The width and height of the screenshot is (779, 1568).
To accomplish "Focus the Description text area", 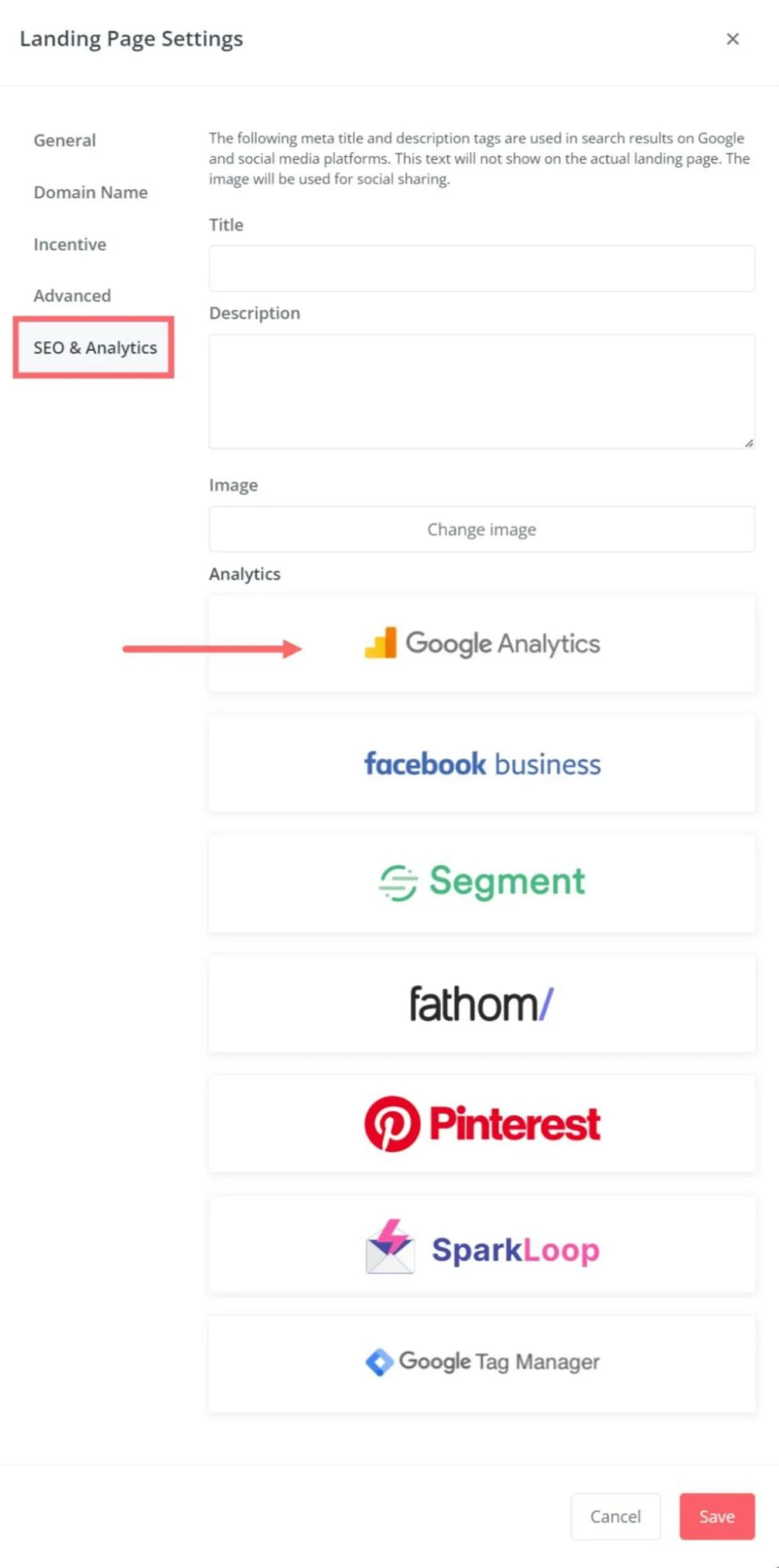I will 481,391.
